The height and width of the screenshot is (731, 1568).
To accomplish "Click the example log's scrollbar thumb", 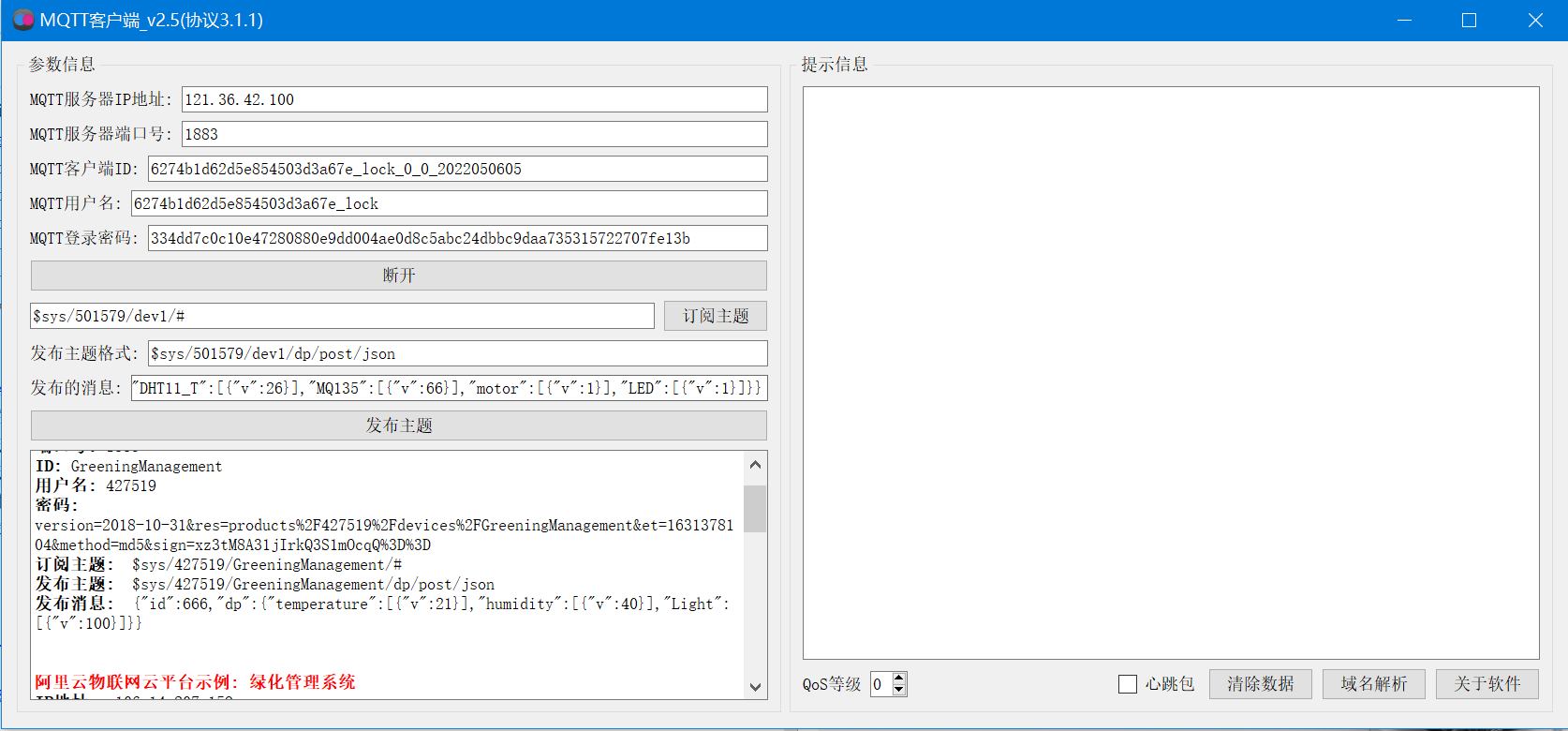I will (x=756, y=509).
